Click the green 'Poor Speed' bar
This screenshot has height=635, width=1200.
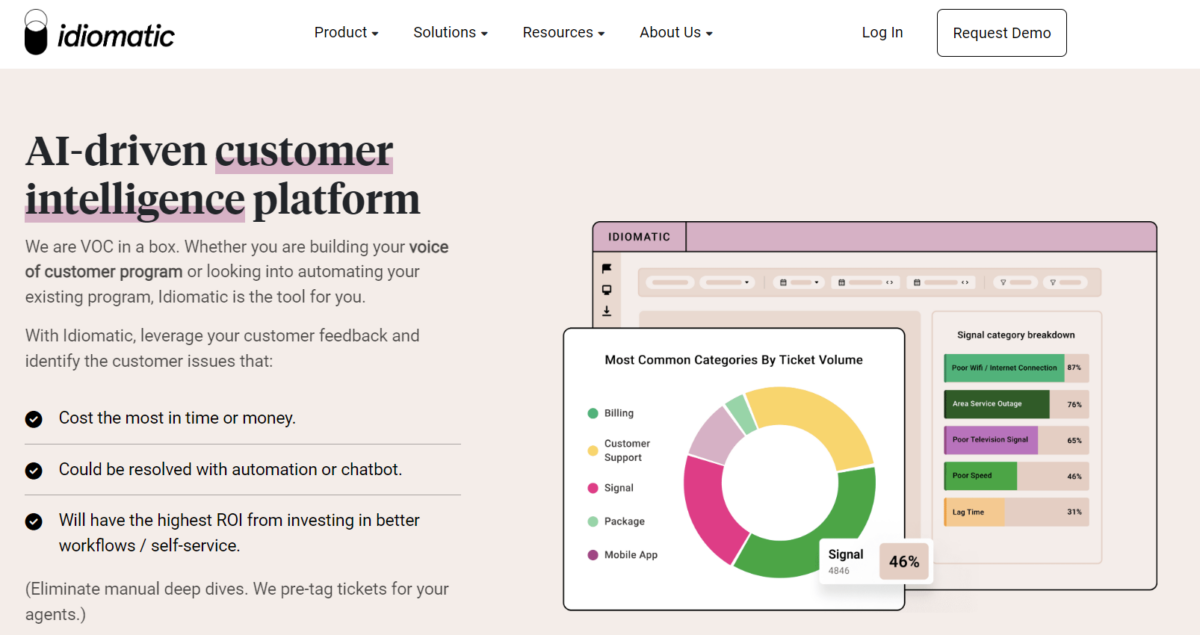pos(980,476)
